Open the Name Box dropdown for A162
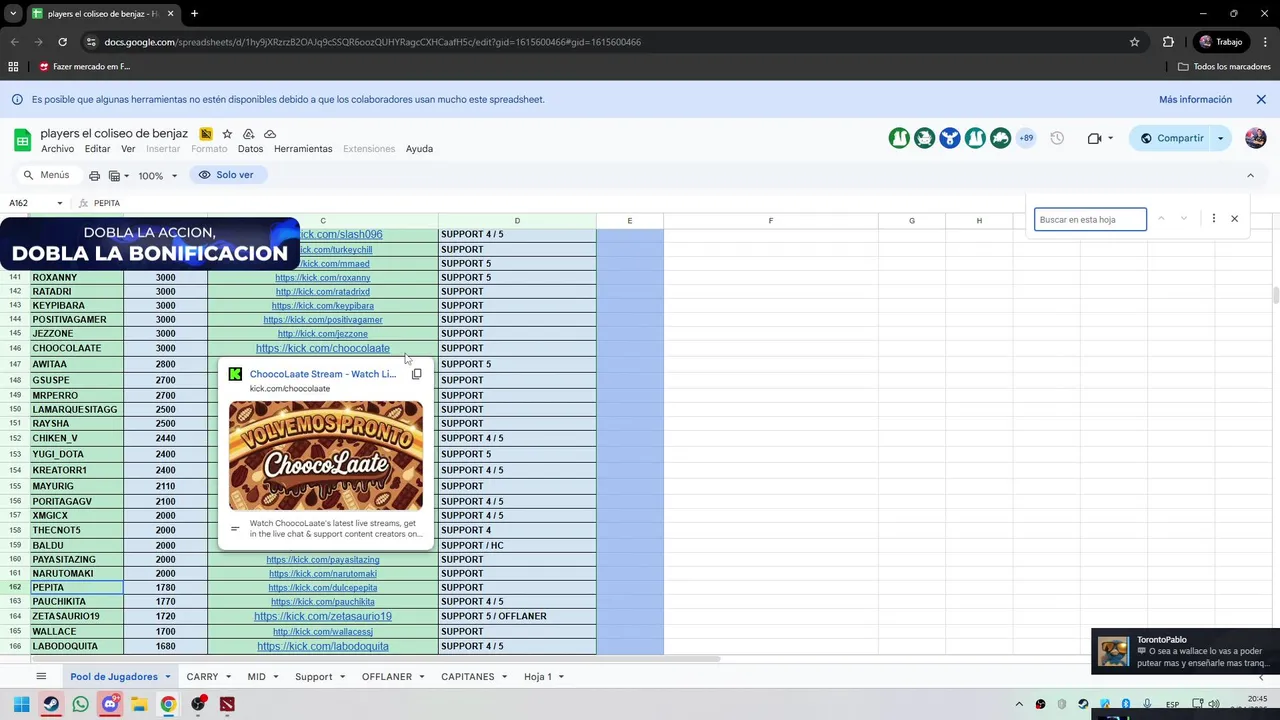Image resolution: width=1280 pixels, height=720 pixels. [x=60, y=203]
